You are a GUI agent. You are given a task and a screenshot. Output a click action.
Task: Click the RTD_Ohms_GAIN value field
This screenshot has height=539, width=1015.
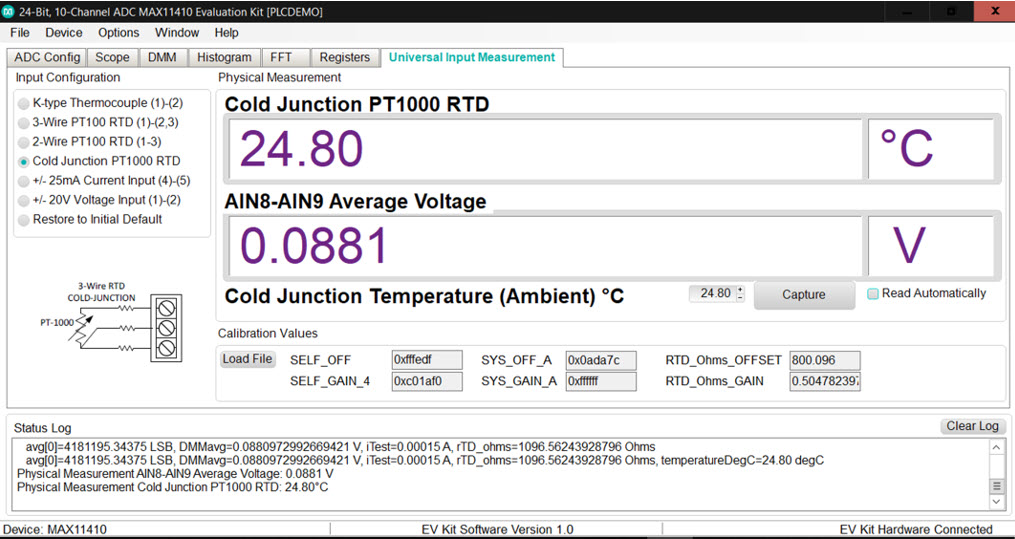[x=825, y=382]
